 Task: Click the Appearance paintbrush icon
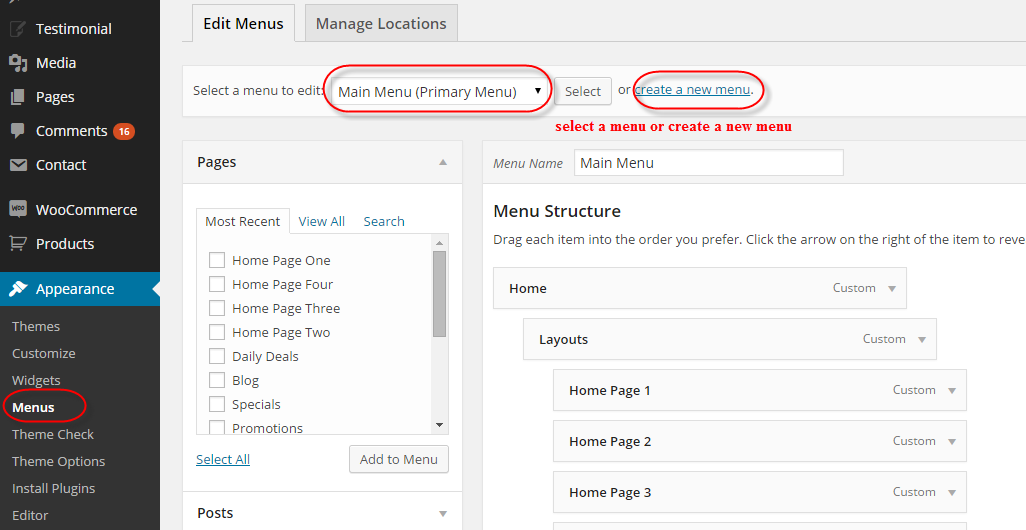(x=18, y=289)
